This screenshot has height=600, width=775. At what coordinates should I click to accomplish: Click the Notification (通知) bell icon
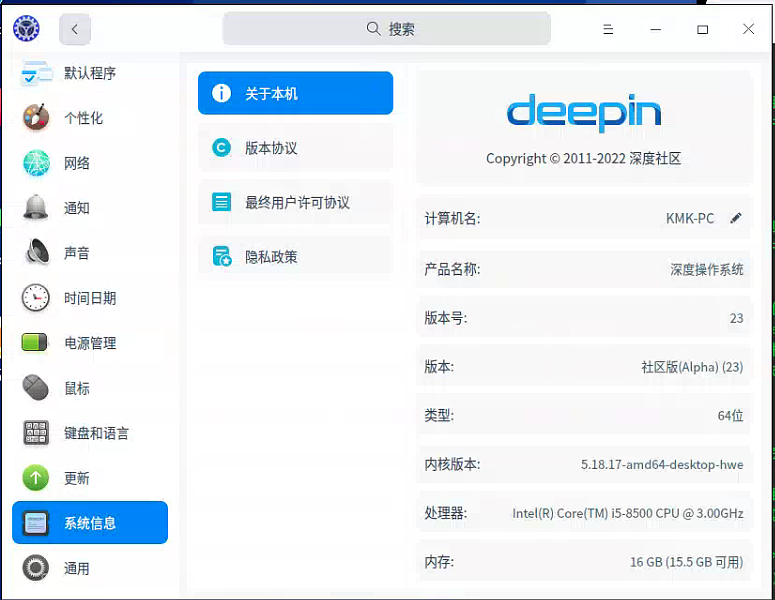(36, 208)
